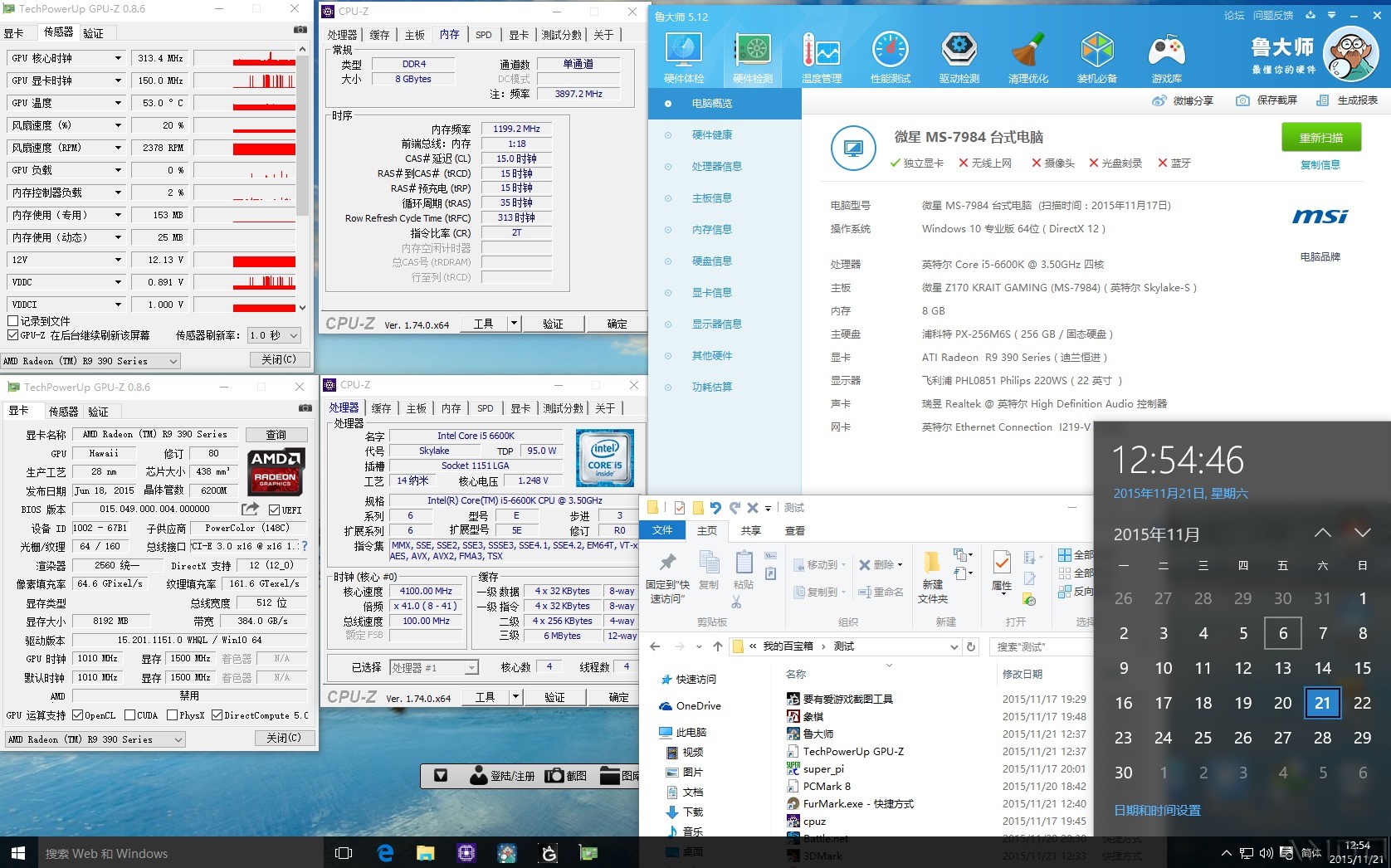The width and height of the screenshot is (1391, 868).
Task: Open 驱动检测 driver detection icon
Action: pos(959,58)
